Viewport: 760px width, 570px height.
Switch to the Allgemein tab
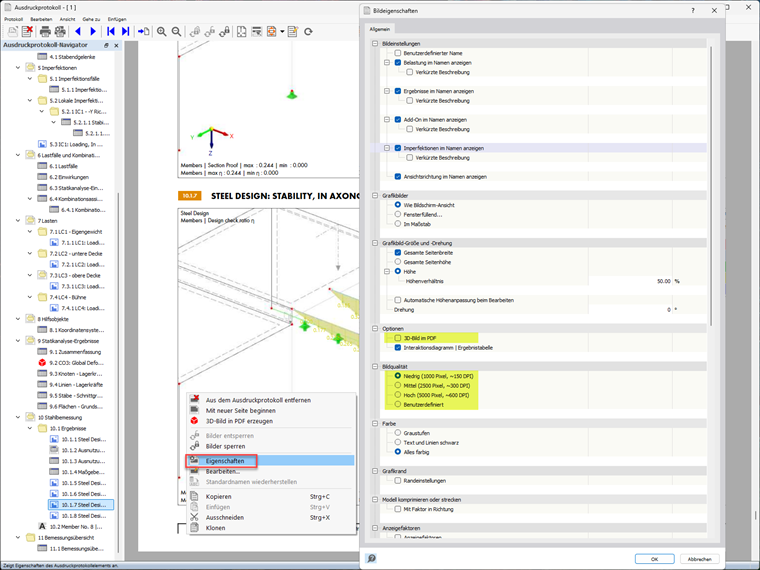(380, 29)
